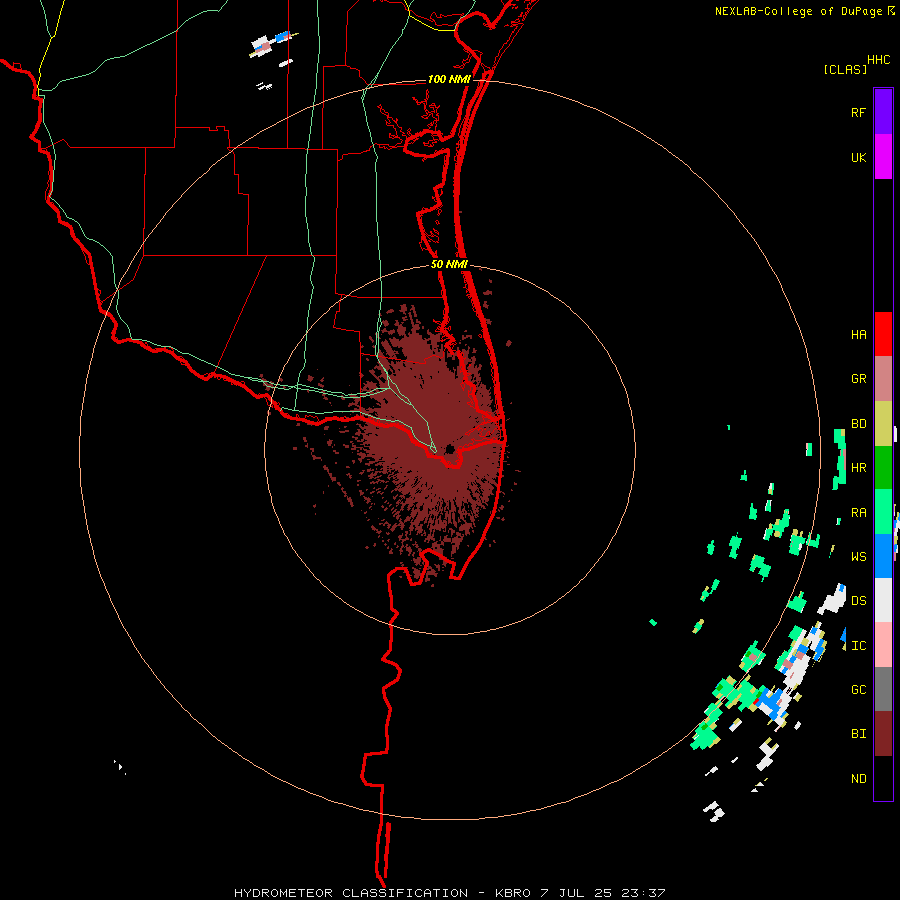Viewport: 900px width, 900px height.
Task: Click the RF legend label
Action: (858, 113)
